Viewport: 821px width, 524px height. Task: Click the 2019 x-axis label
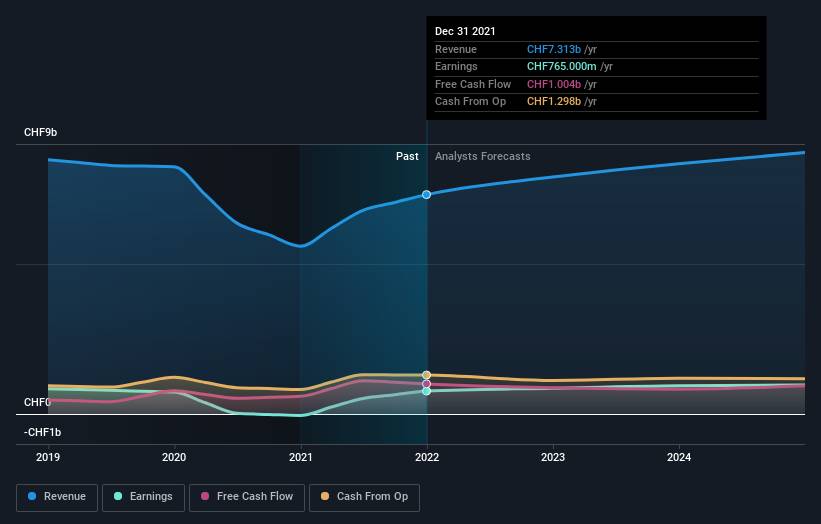point(48,458)
